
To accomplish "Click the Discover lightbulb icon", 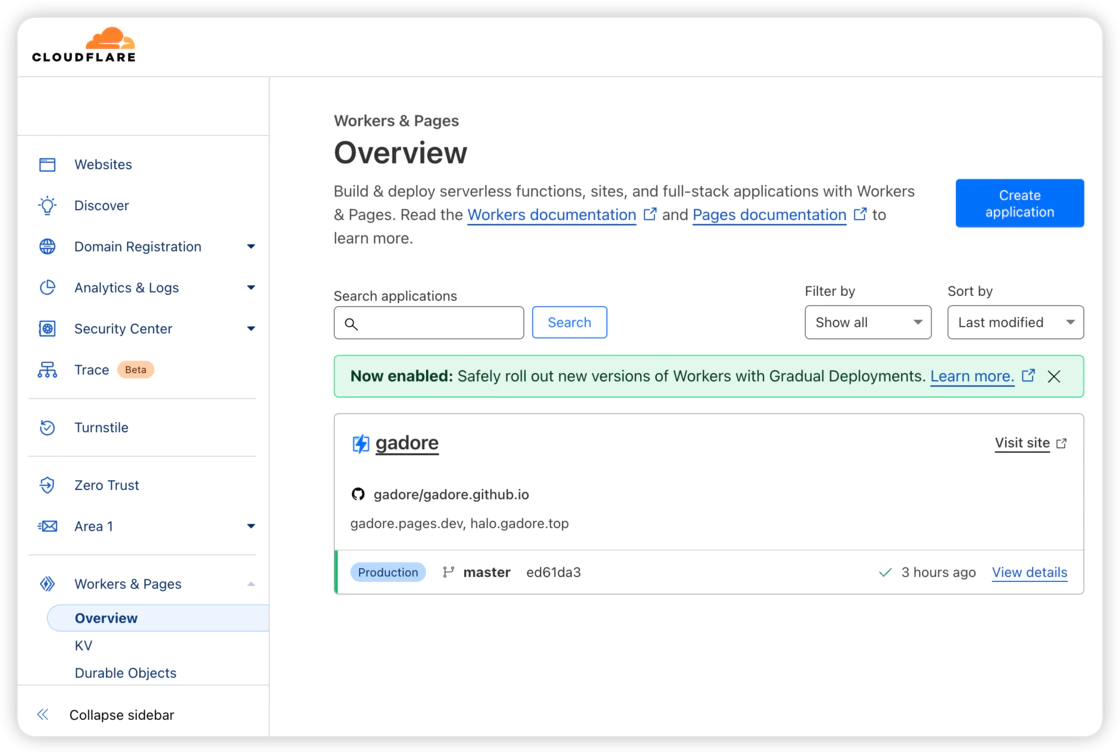I will pyautogui.click(x=47, y=206).
